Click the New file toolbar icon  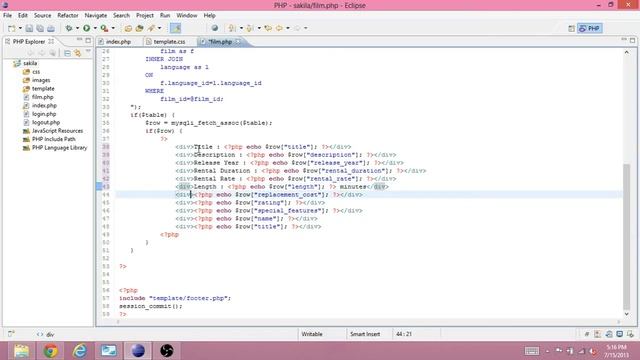click(x=11, y=28)
